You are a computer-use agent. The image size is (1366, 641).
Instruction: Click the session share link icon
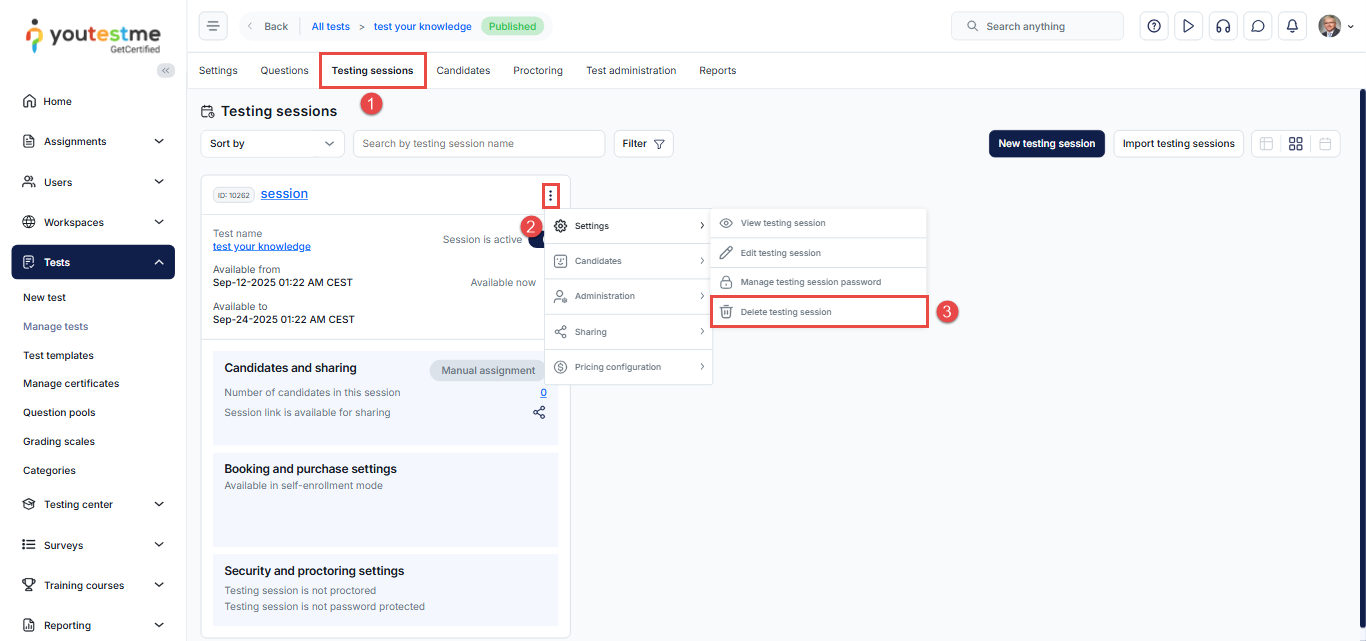539,412
